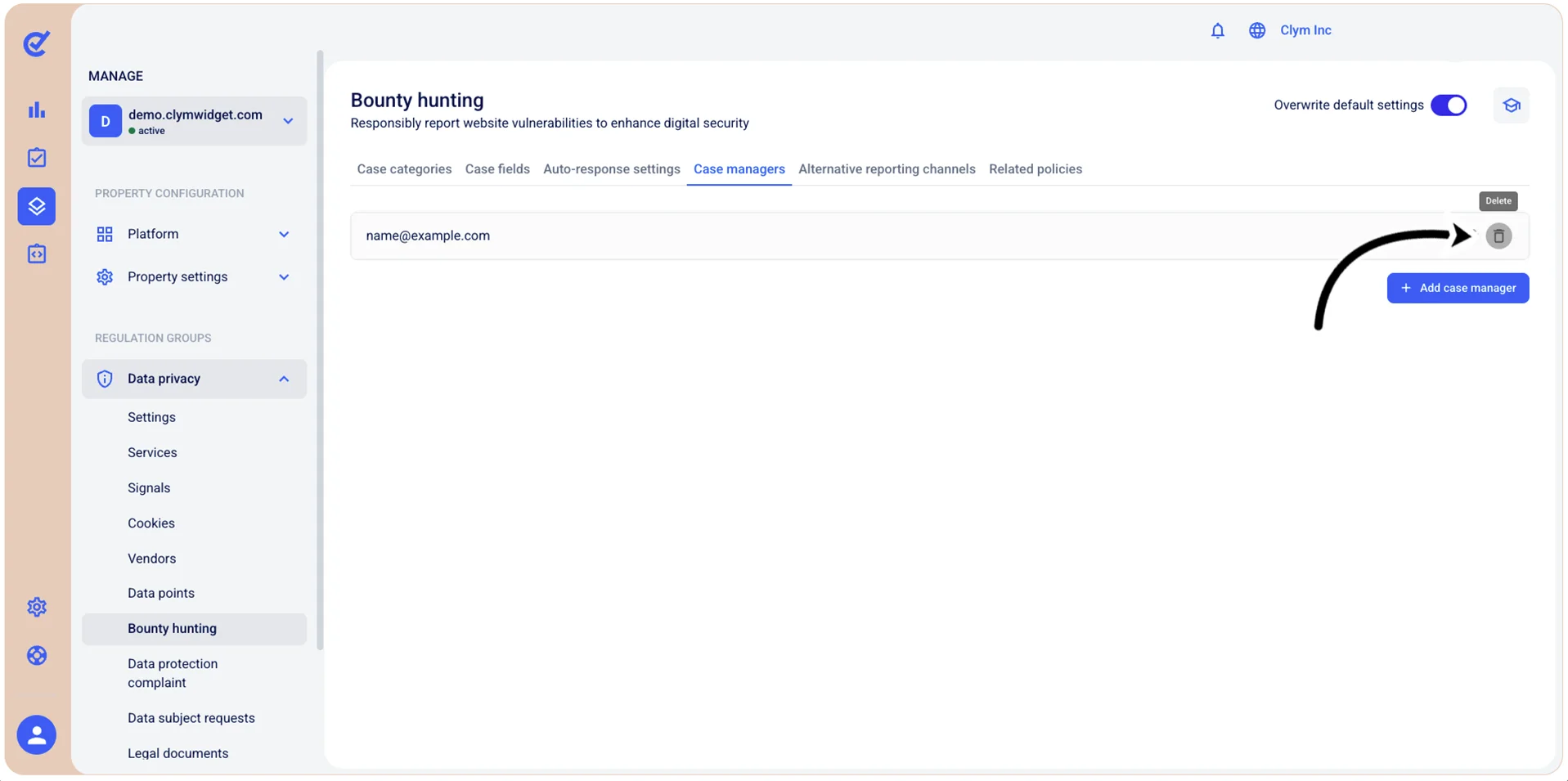Open Alternative reporting channels tab

[887, 169]
